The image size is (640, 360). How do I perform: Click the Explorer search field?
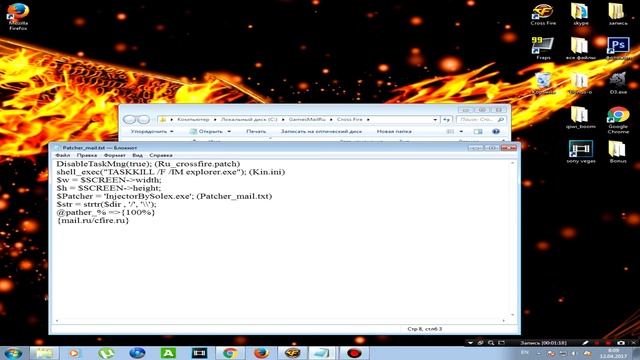pyautogui.click(x=481, y=120)
